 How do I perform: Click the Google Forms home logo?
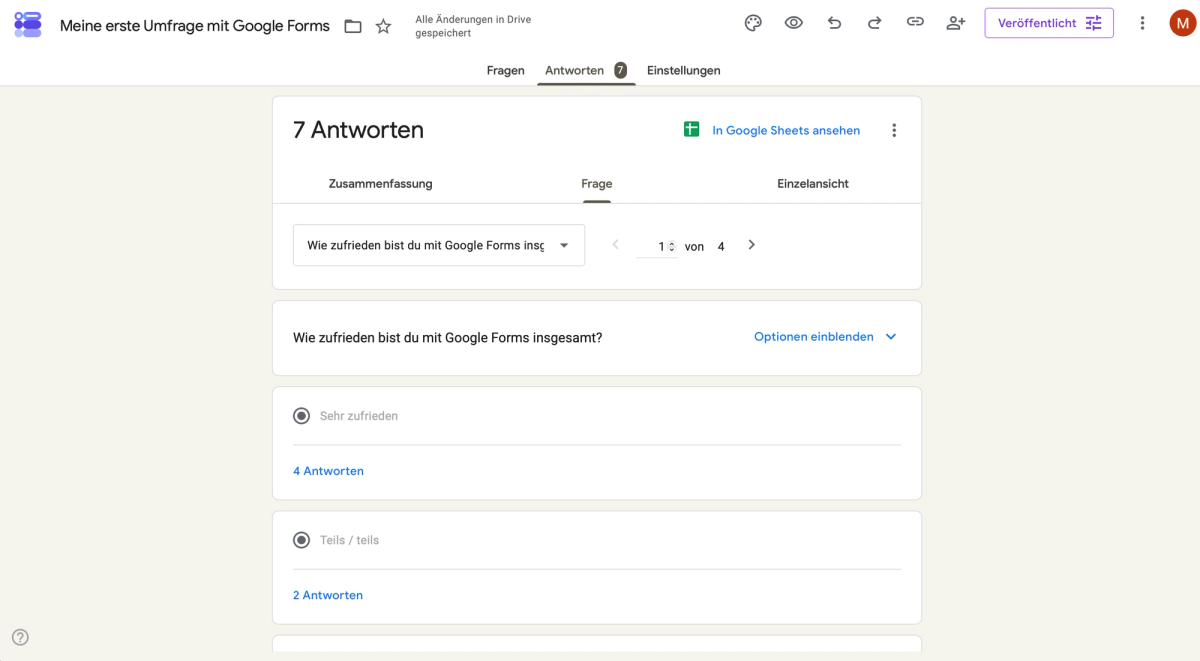coord(28,25)
